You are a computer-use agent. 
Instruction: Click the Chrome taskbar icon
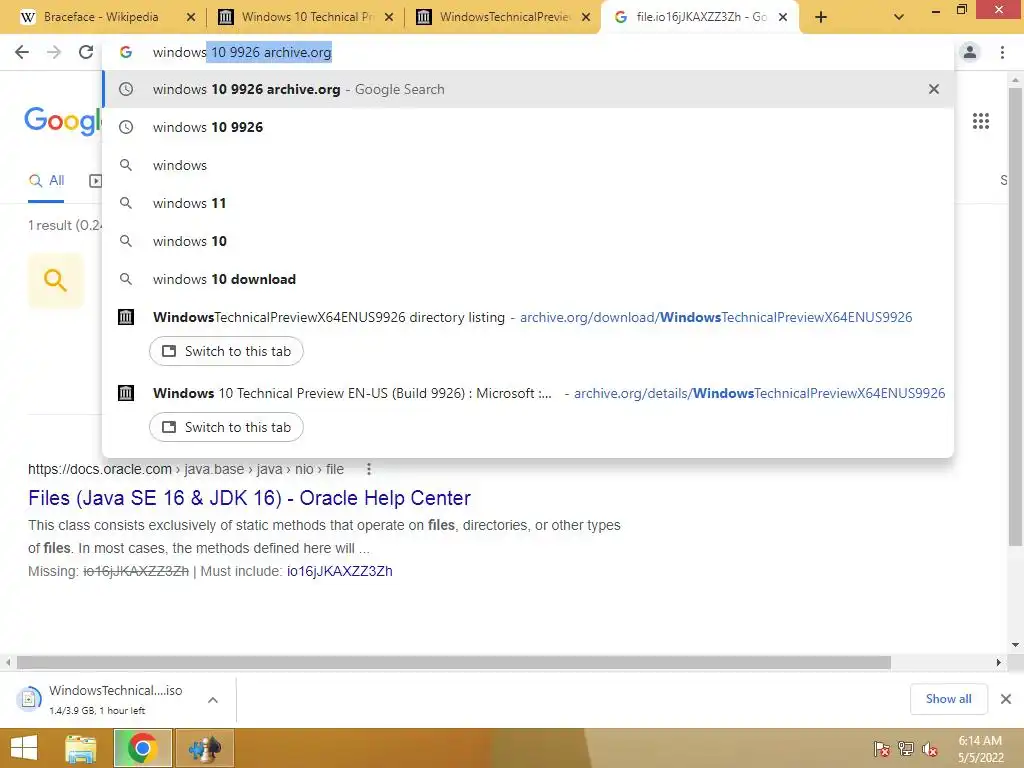pyautogui.click(x=142, y=748)
